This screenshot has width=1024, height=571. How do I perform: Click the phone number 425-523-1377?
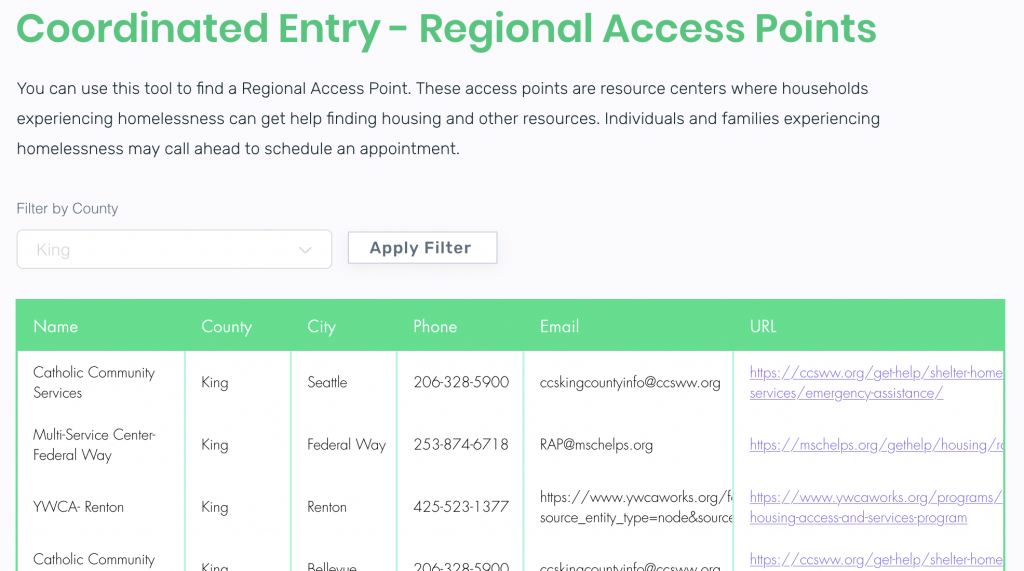tap(461, 507)
